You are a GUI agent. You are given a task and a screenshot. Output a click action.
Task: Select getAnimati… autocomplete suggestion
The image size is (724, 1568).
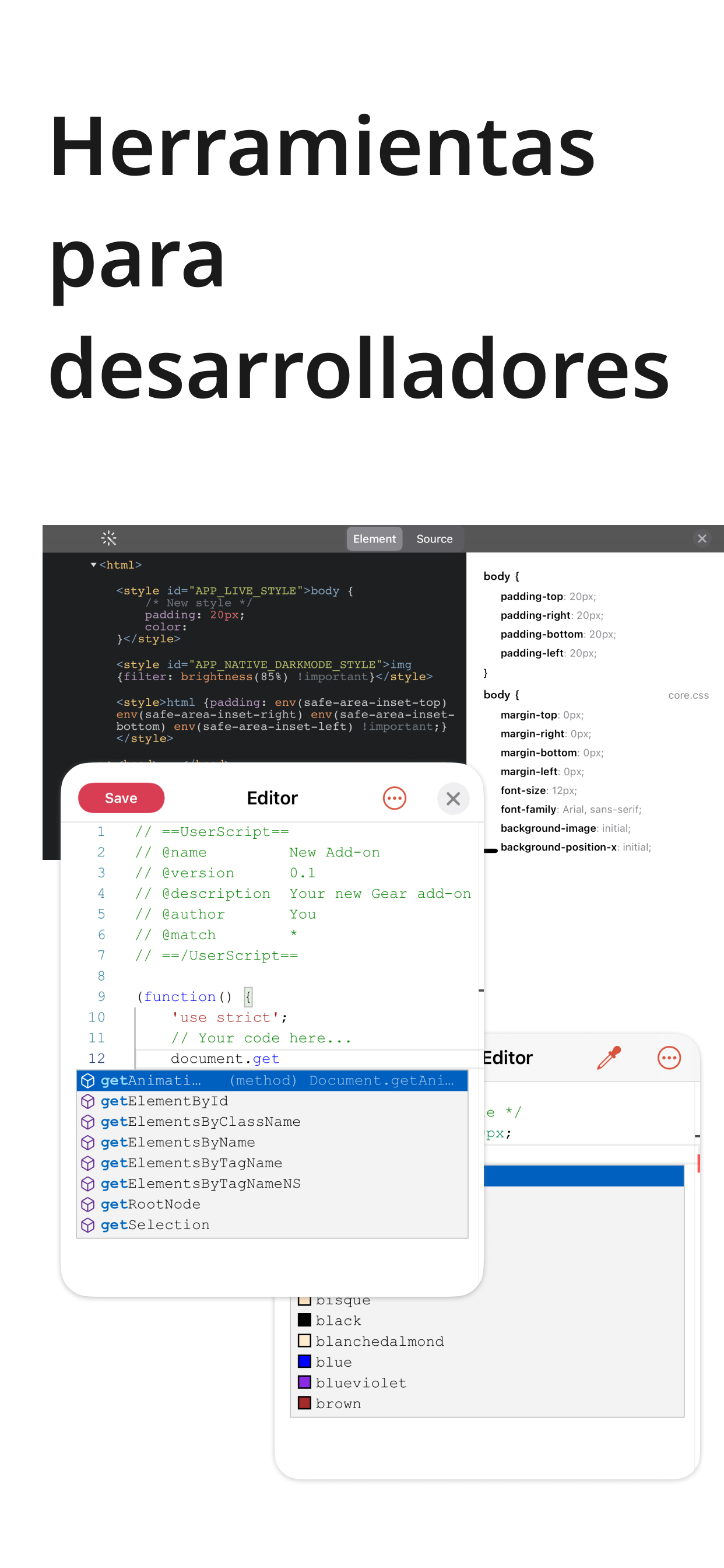[x=272, y=1080]
